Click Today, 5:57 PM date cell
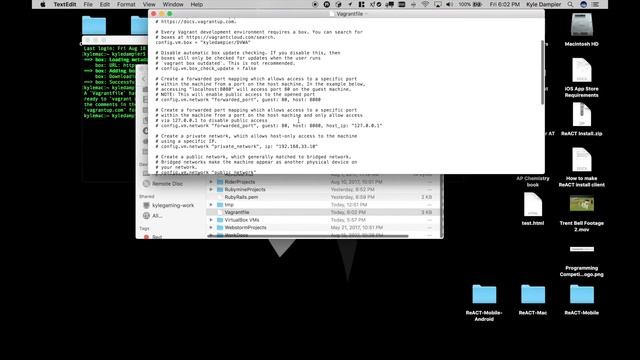640x360 pixels. pyautogui.click(x=349, y=220)
